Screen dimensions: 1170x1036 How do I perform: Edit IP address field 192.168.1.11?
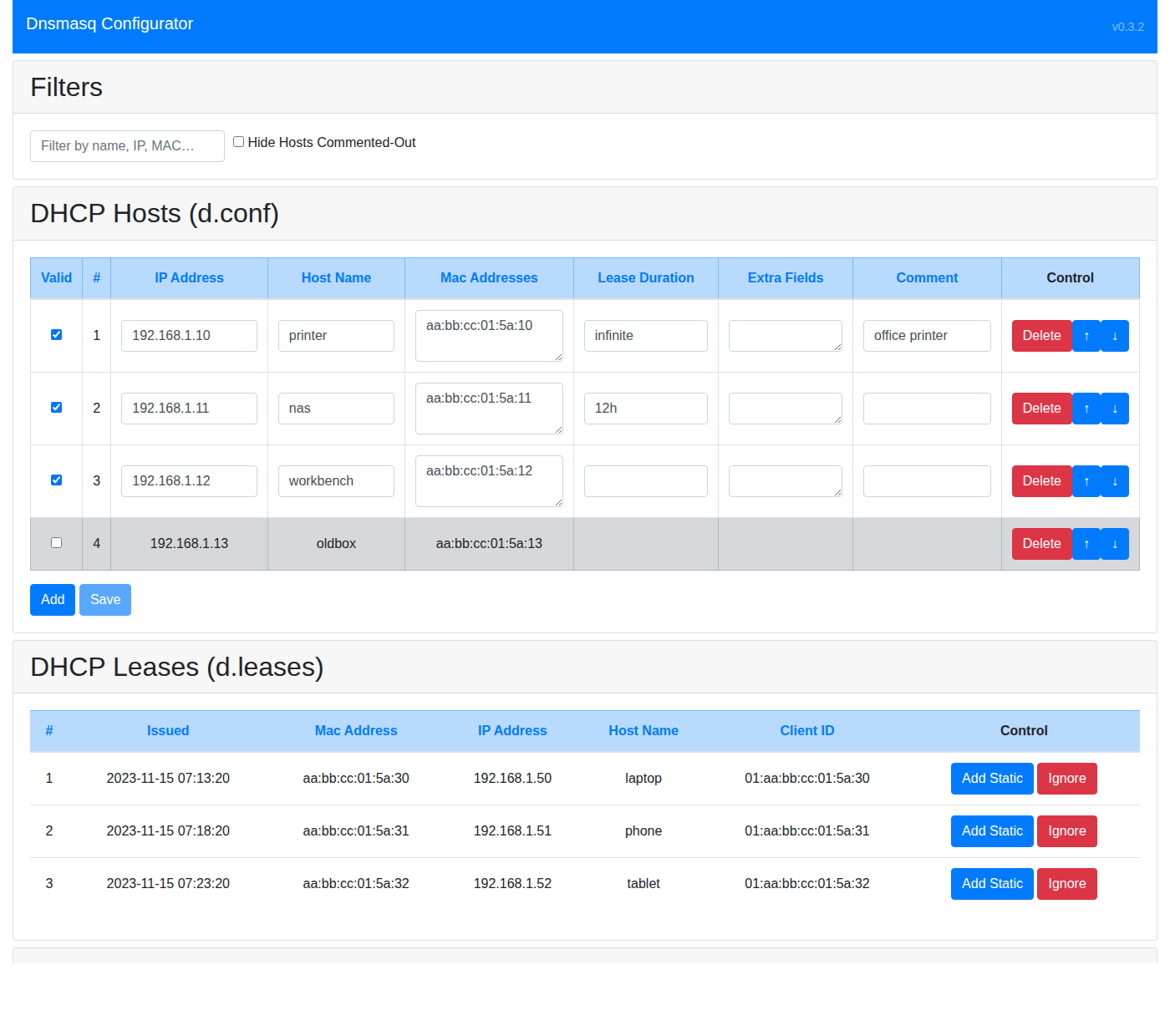tap(189, 409)
